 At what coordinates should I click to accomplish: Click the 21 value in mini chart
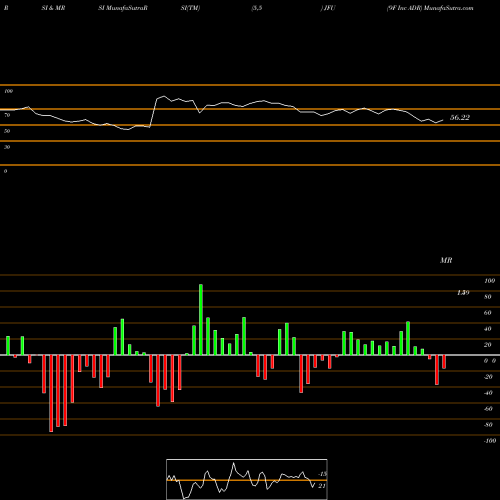(321, 486)
